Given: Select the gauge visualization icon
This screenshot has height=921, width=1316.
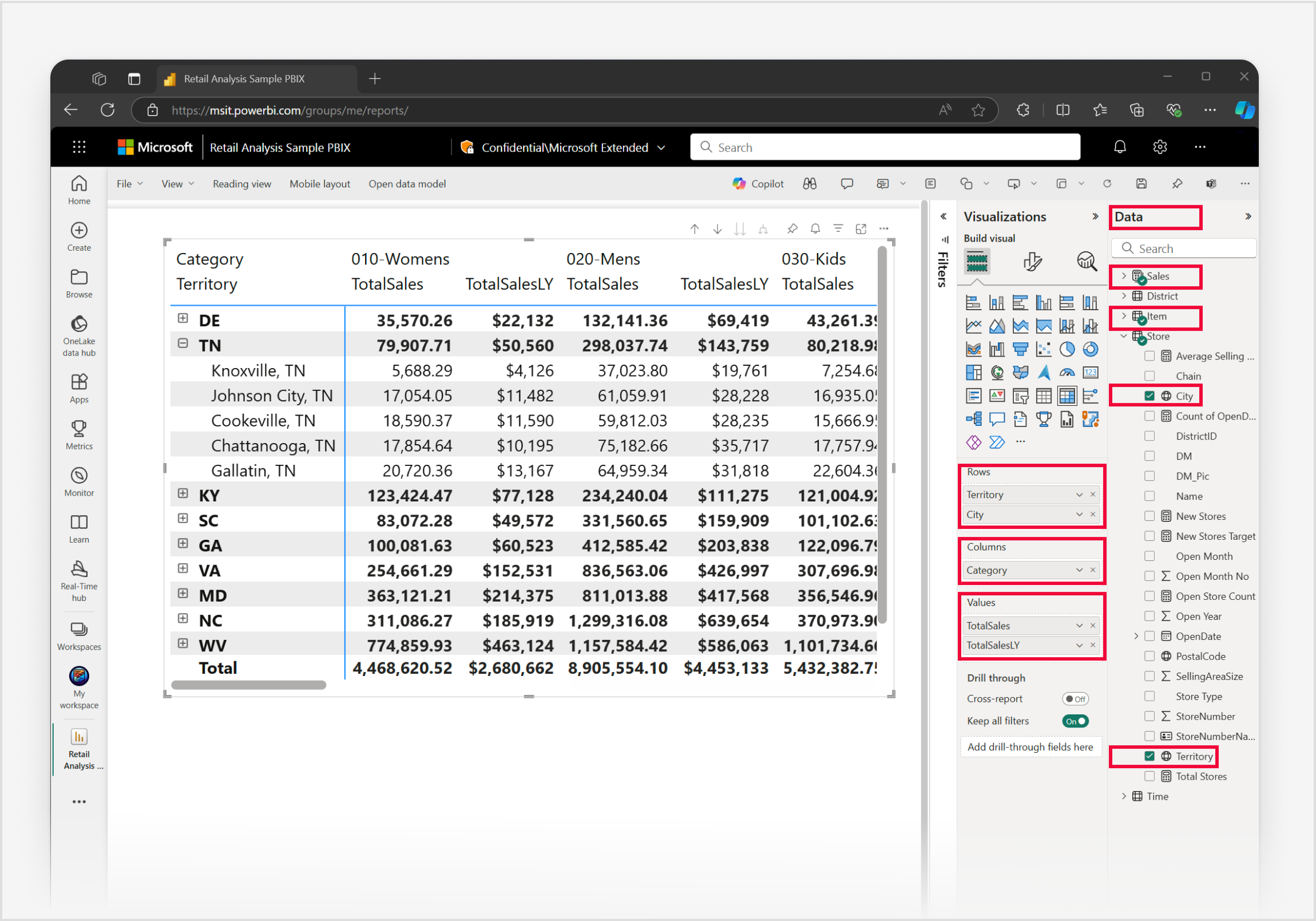Looking at the screenshot, I should pos(1067,373).
